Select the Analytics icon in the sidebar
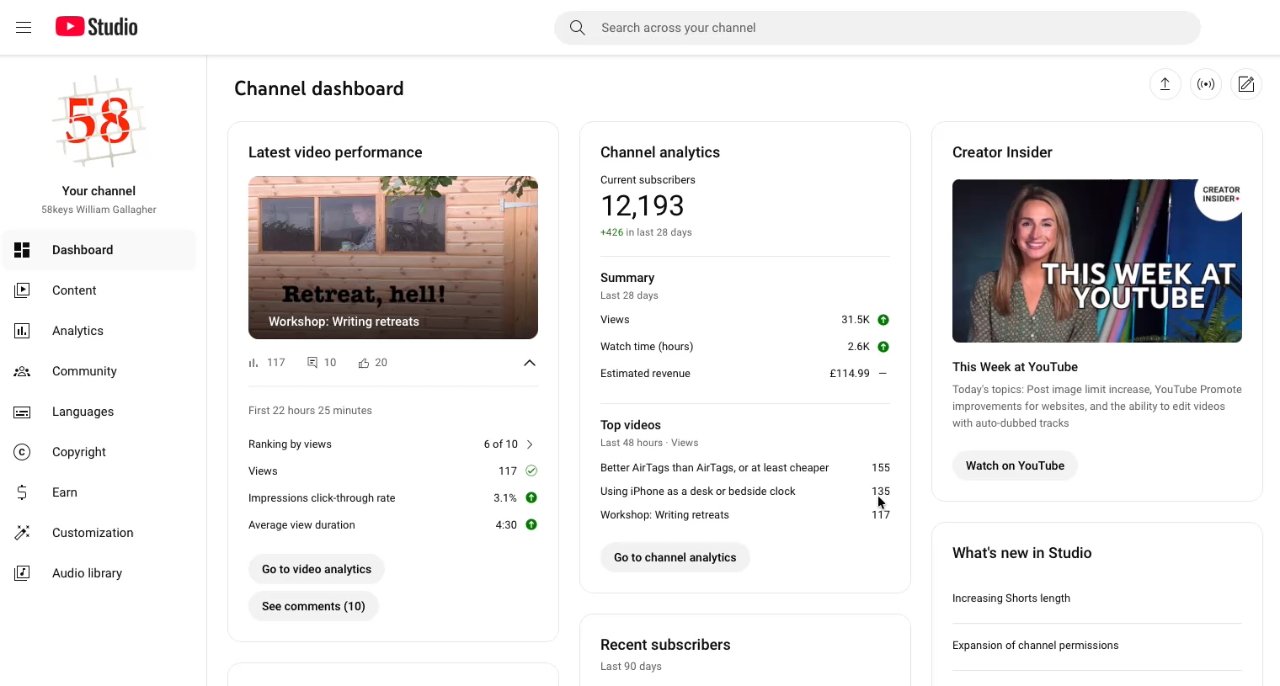This screenshot has height=686, width=1280. [x=22, y=330]
